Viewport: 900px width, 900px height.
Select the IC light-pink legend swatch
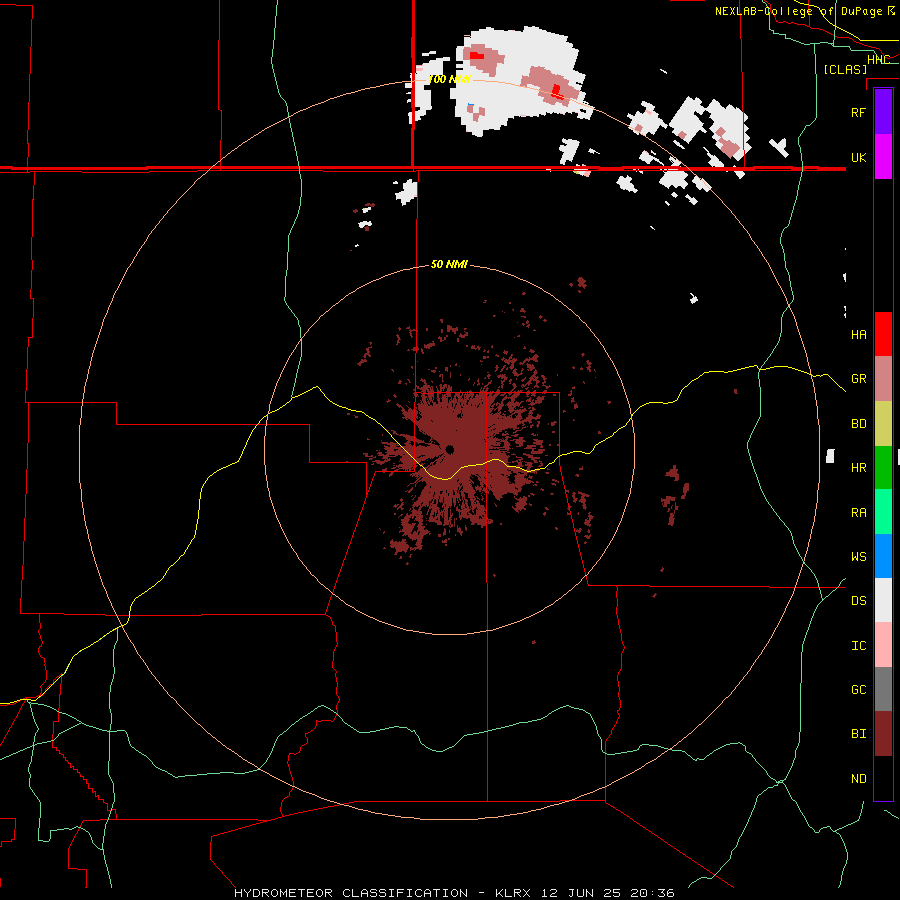pyautogui.click(x=883, y=645)
